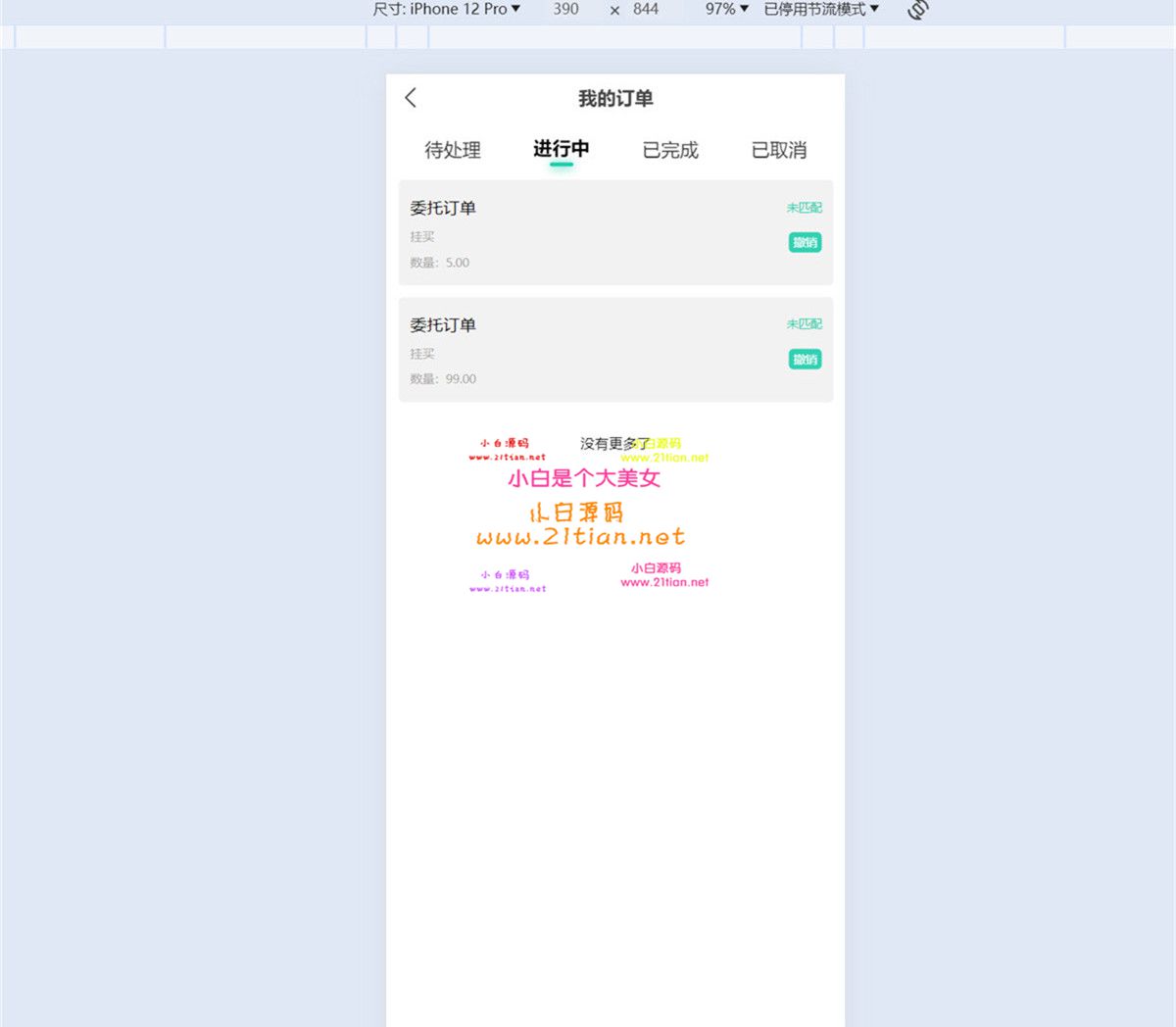Image resolution: width=1176 pixels, height=1027 pixels.
Task: Click 未匹配 status on the first order
Action: tap(804, 208)
